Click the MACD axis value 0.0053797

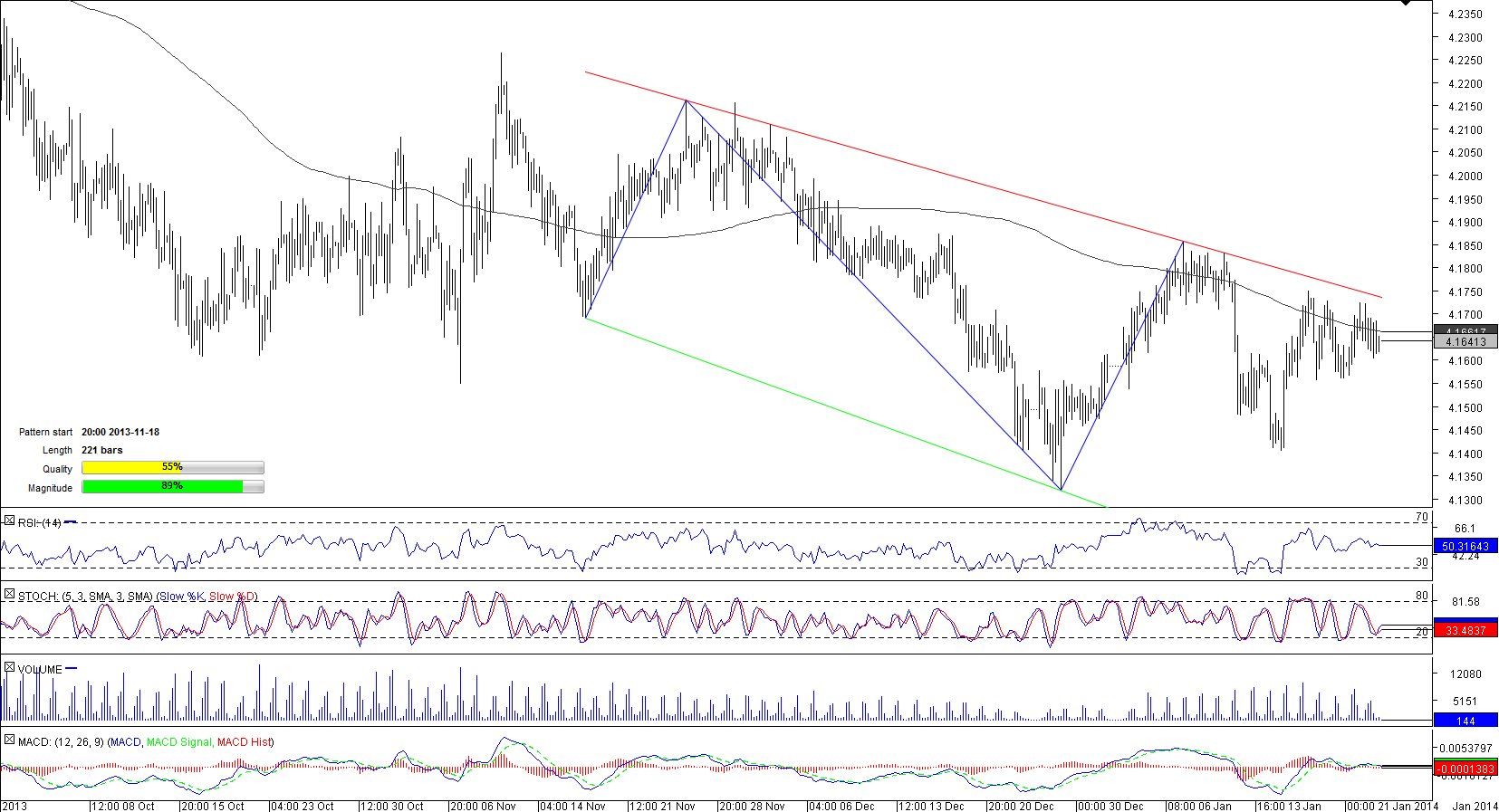coord(1464,749)
